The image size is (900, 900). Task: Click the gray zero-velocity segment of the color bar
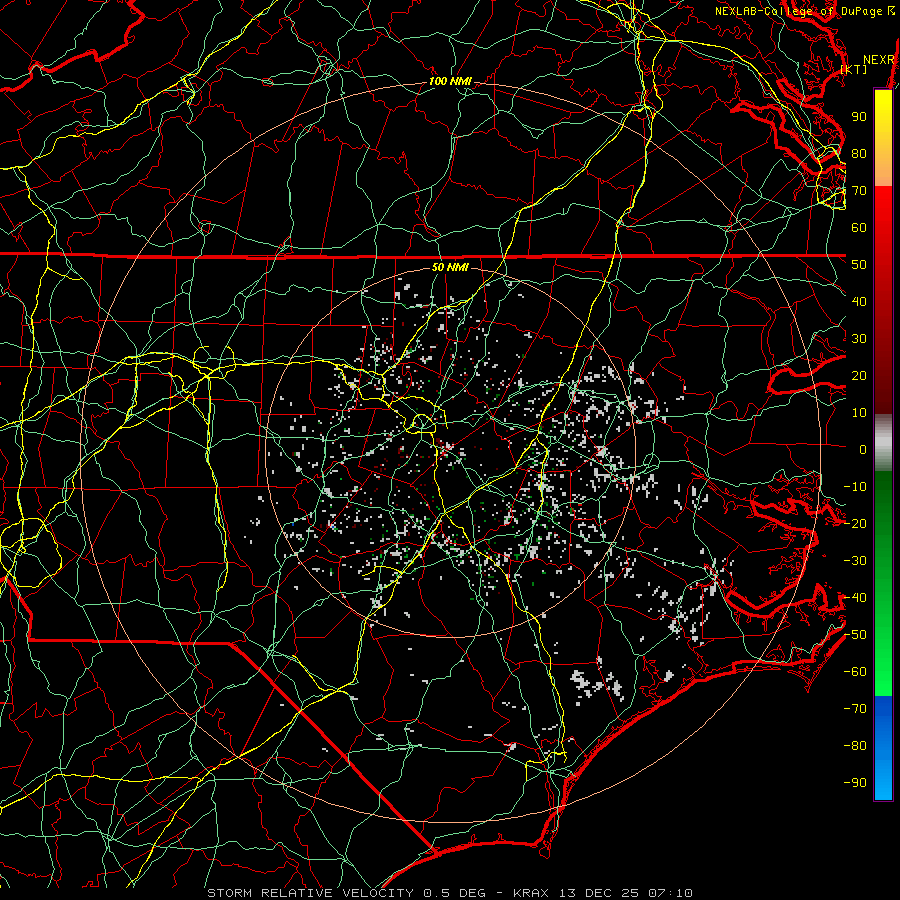pos(883,443)
